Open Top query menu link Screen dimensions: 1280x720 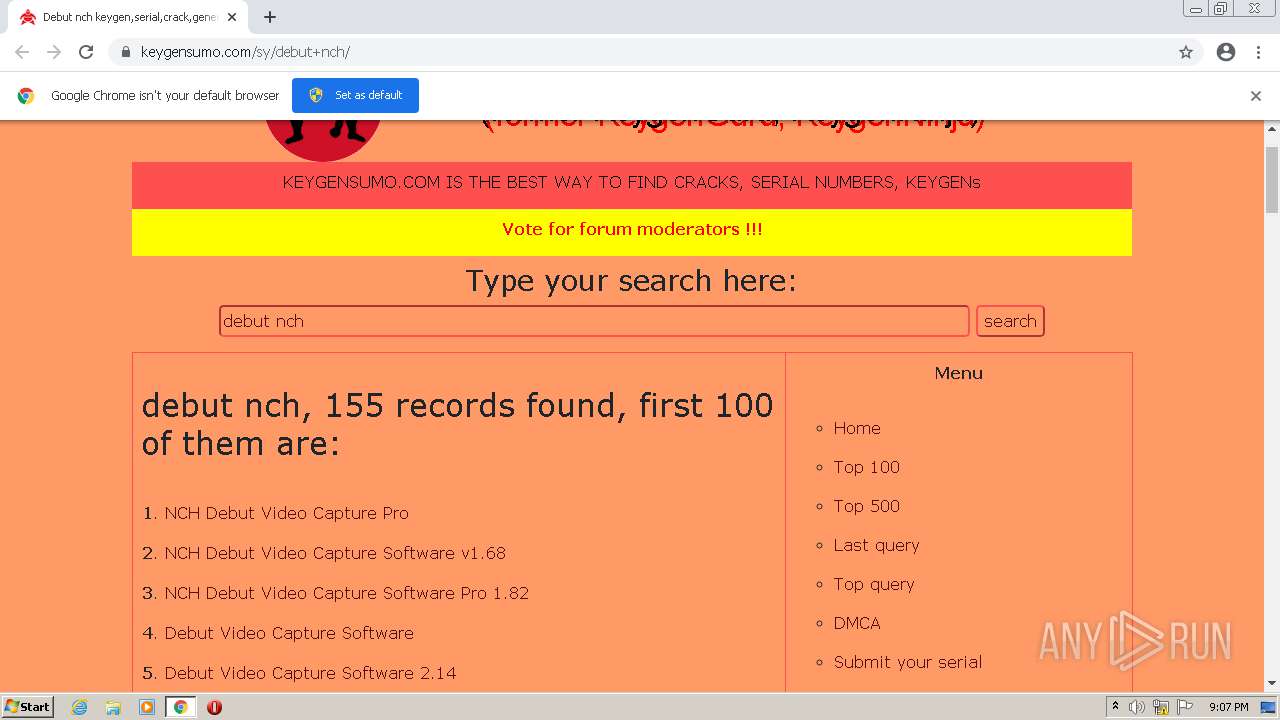click(874, 584)
